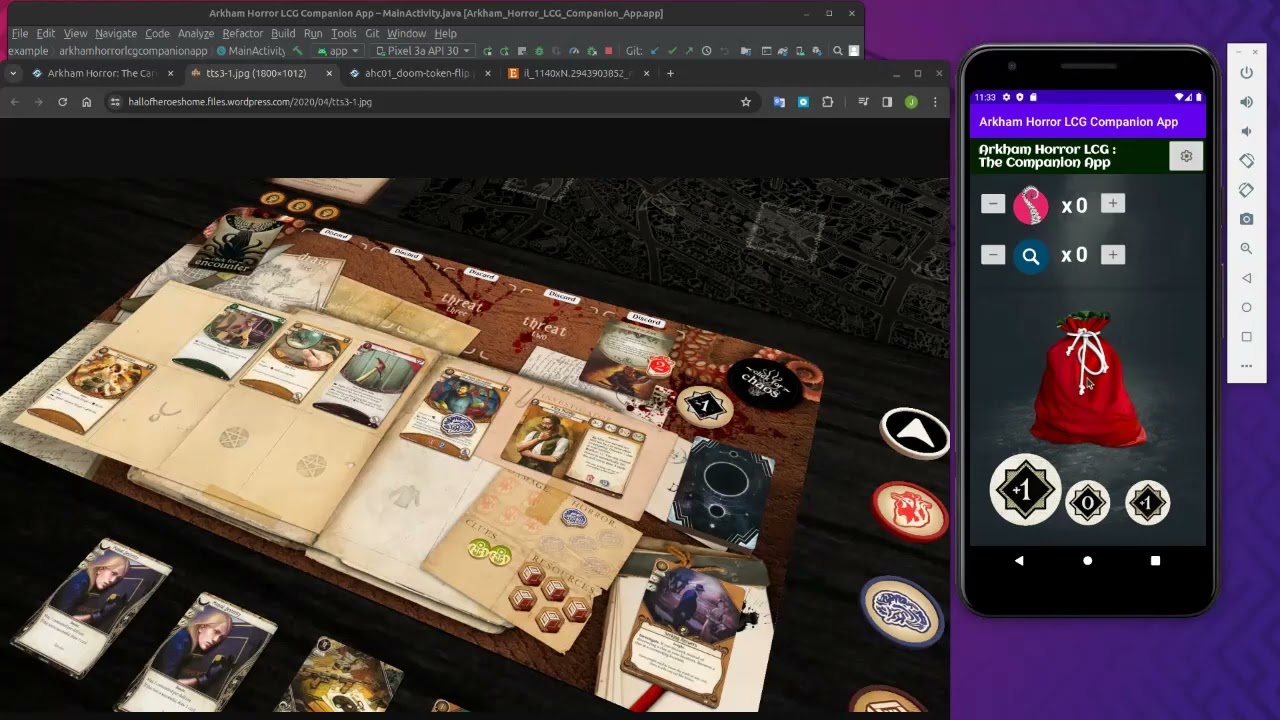Switch to the ahc01_doom-token-flip tab
This screenshot has width=1280, height=720.
click(418, 73)
